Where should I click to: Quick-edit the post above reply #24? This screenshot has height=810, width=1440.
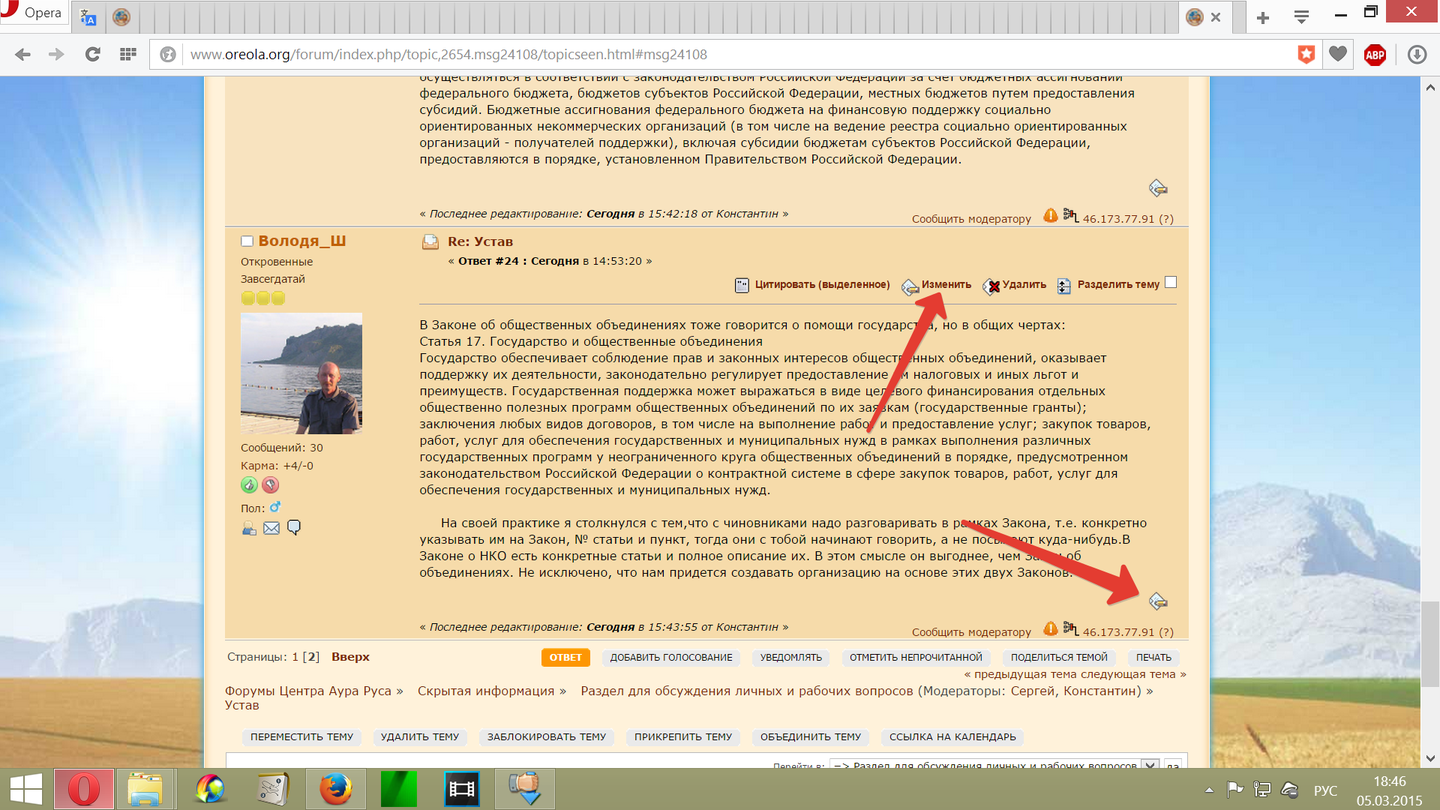click(1158, 188)
